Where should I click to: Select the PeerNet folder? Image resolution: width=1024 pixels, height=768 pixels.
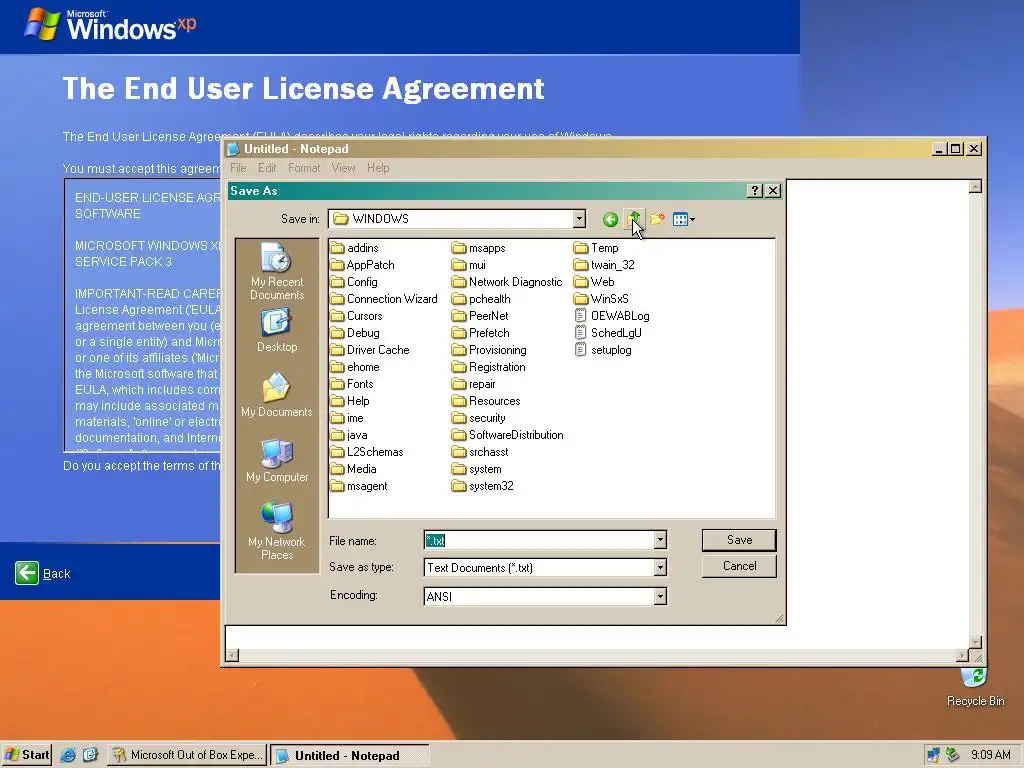[x=480, y=316]
